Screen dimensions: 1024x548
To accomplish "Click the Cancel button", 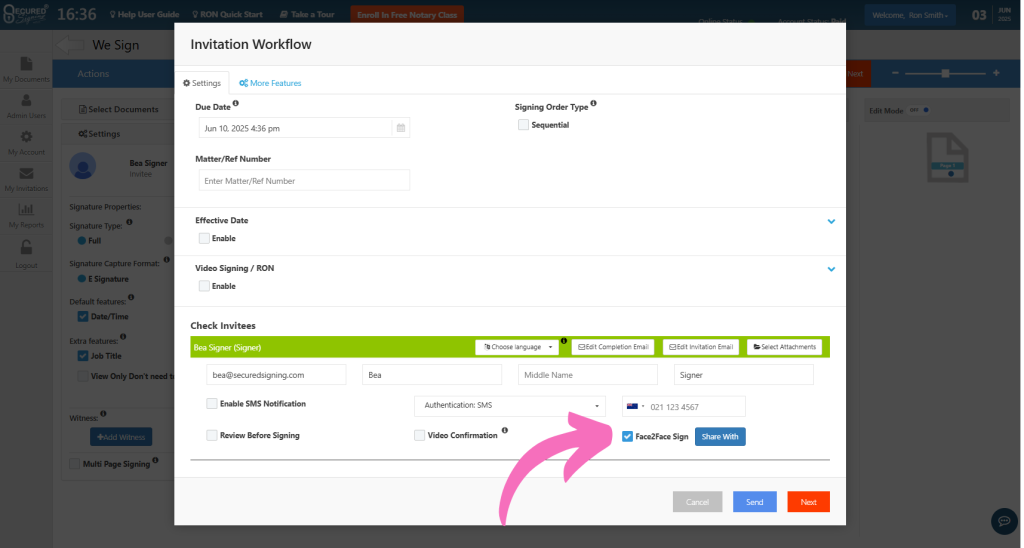I will coord(697,502).
